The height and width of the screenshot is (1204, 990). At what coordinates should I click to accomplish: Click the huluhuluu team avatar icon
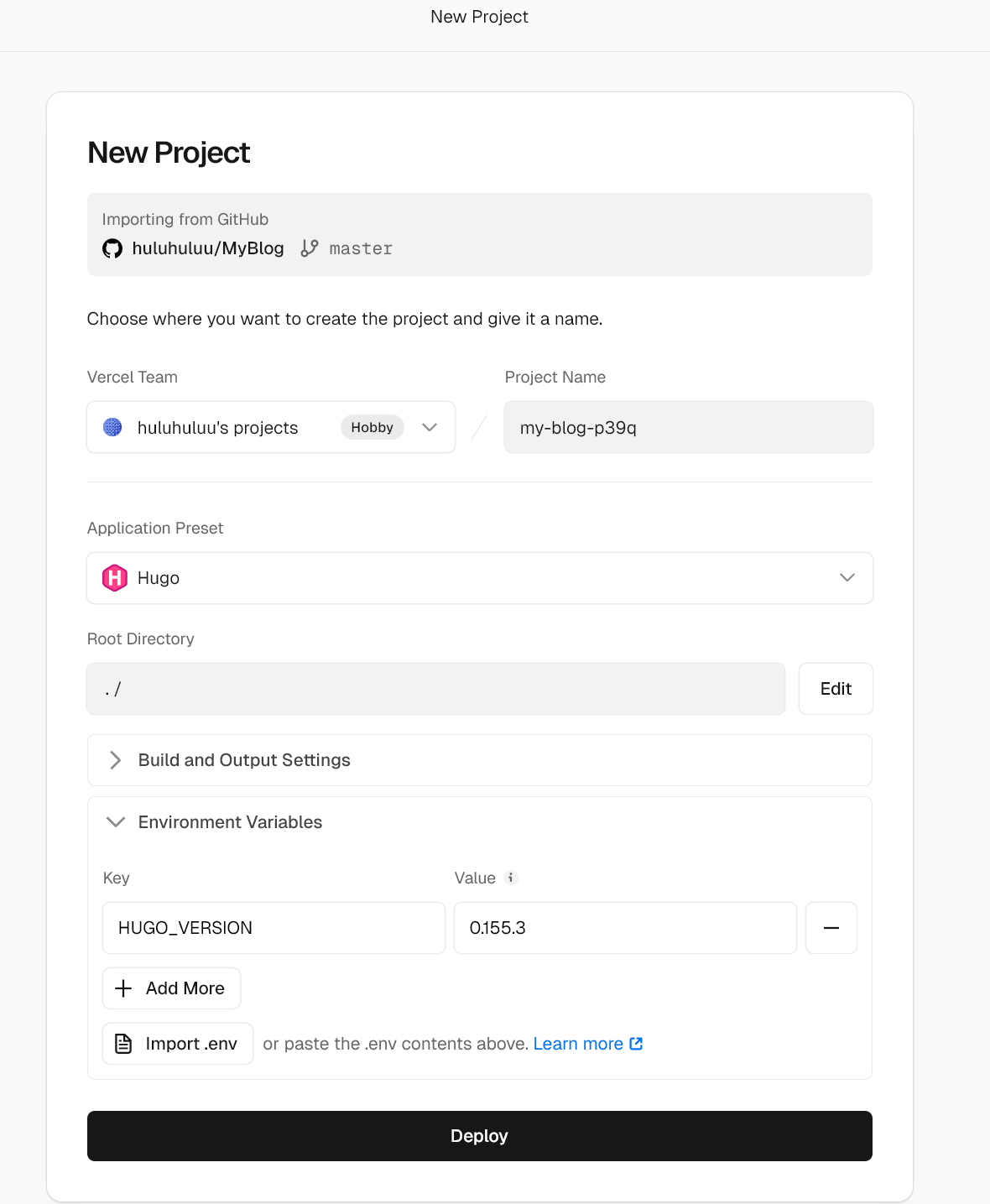click(x=112, y=427)
